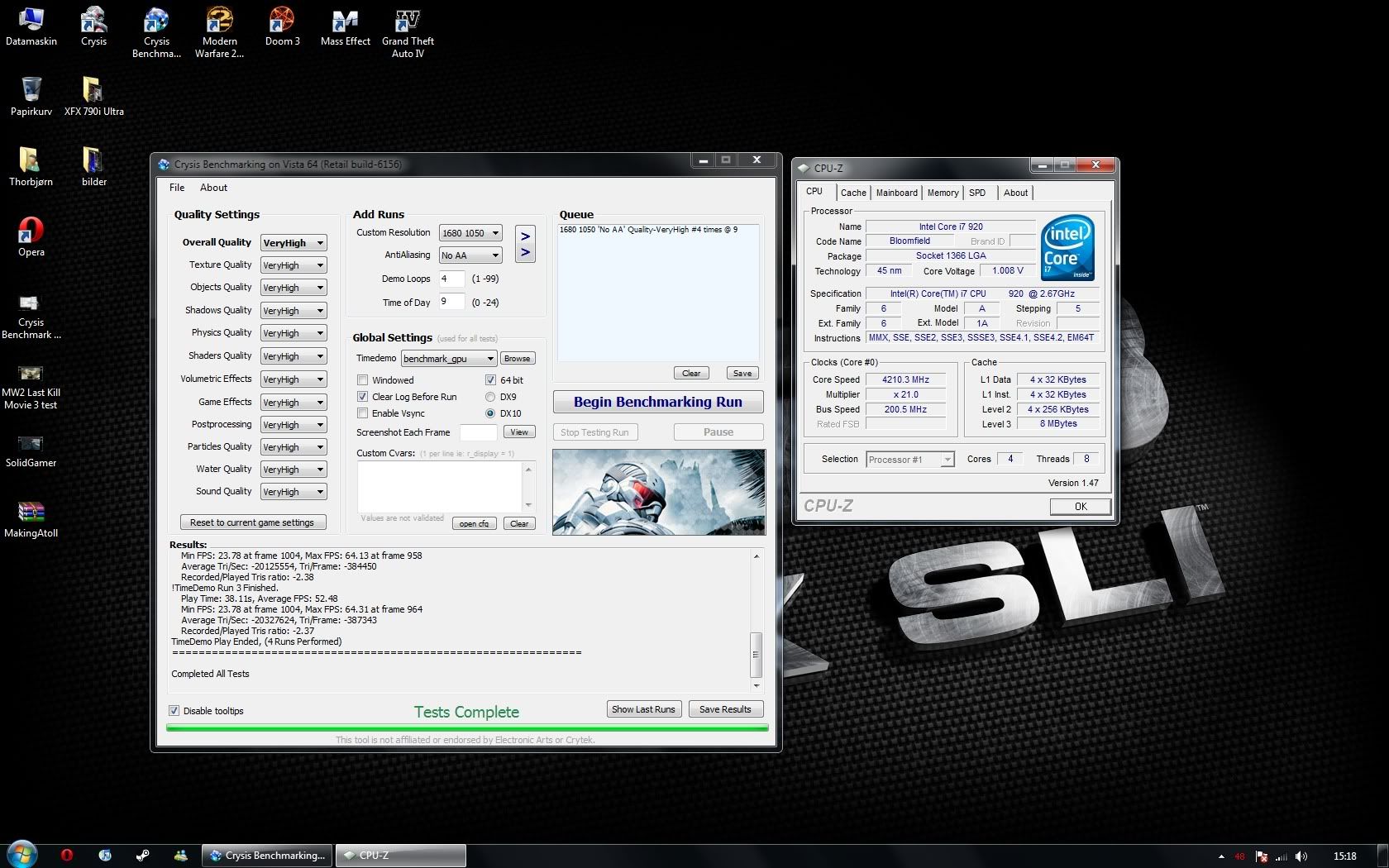
Task: Click the Browse button for Timedemo
Action: click(518, 358)
